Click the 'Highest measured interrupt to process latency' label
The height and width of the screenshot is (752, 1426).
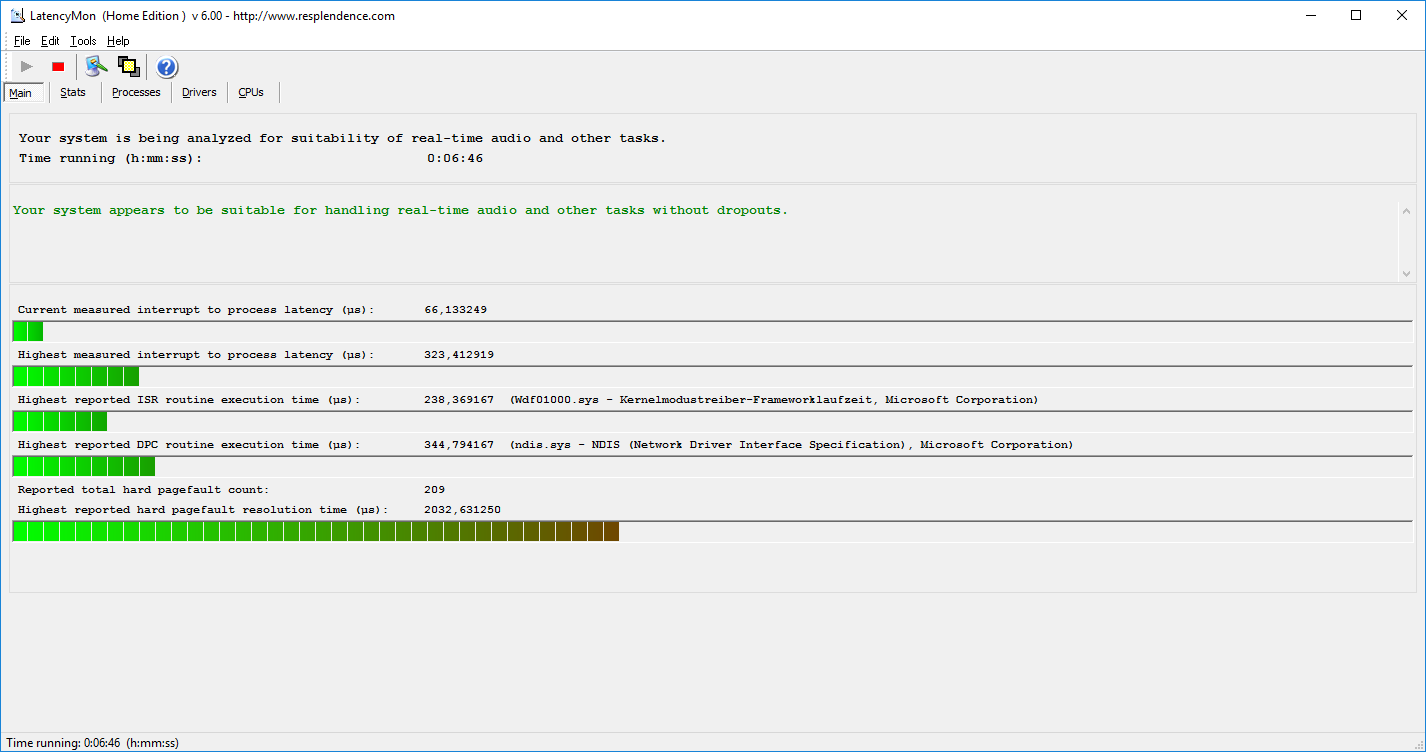tap(196, 355)
